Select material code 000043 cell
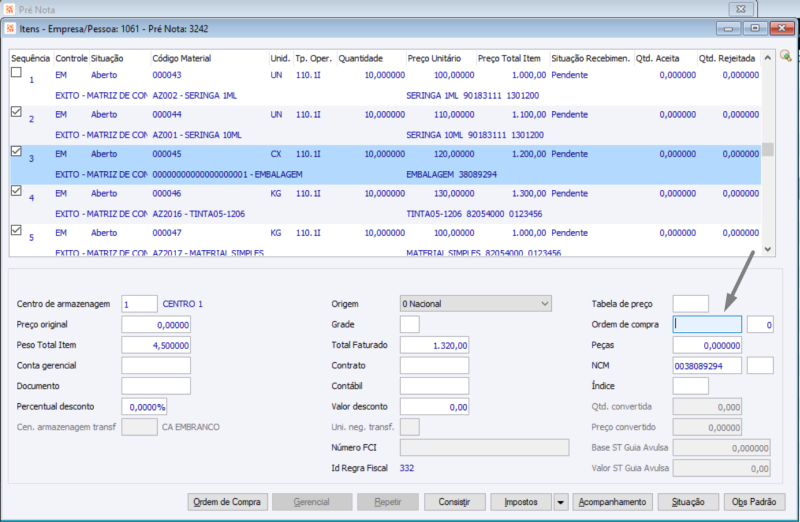The height and width of the screenshot is (522, 800). pyautogui.click(x=167, y=75)
